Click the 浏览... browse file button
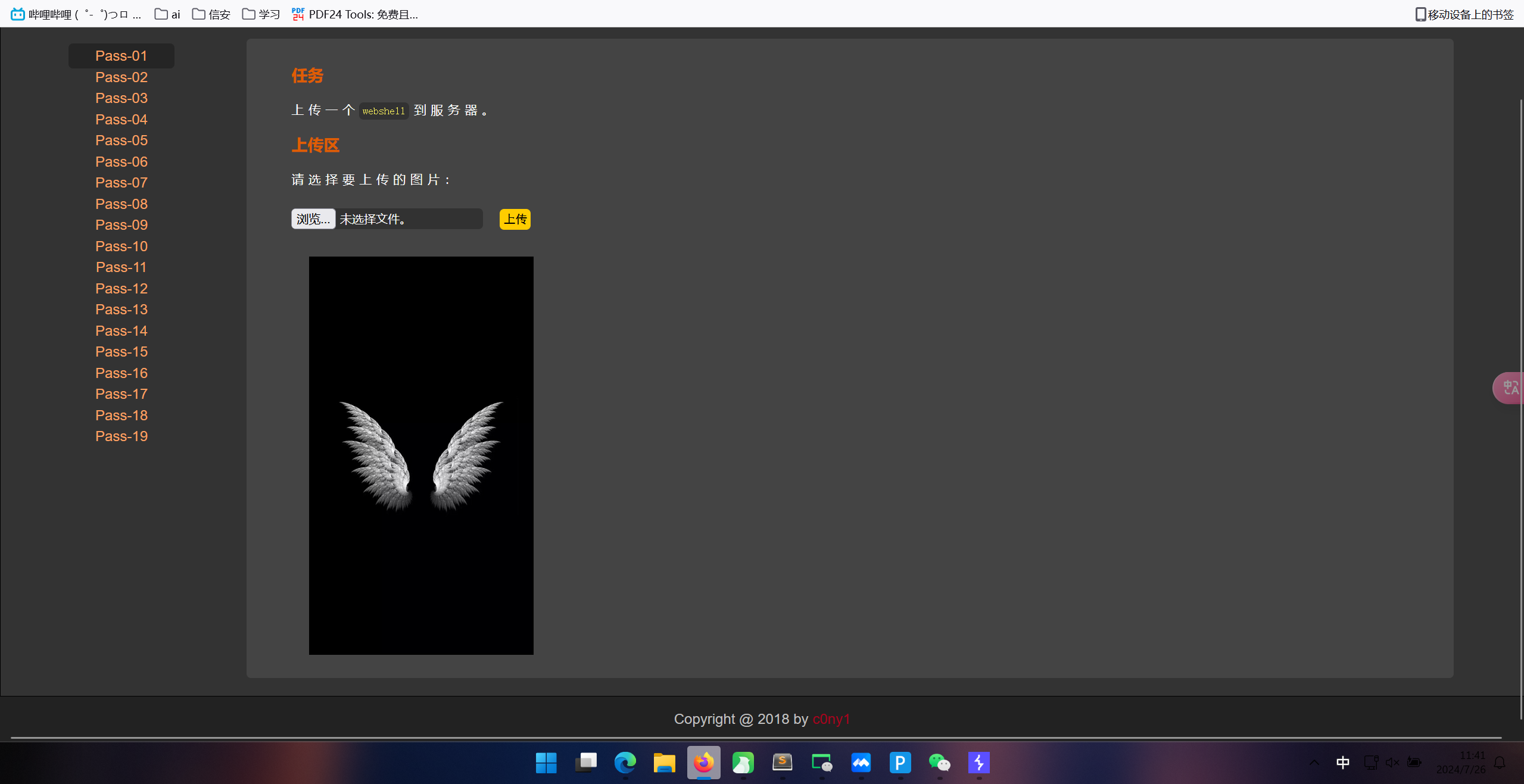Image resolution: width=1524 pixels, height=784 pixels. click(313, 219)
